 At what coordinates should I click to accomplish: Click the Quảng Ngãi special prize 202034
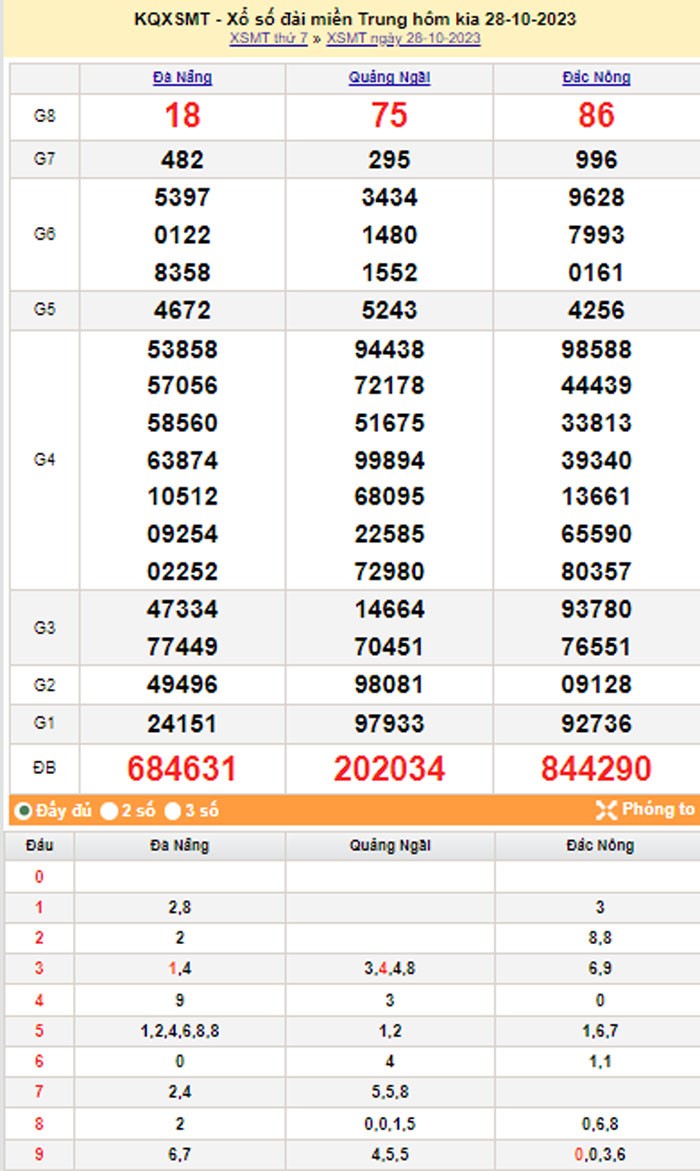tap(389, 768)
